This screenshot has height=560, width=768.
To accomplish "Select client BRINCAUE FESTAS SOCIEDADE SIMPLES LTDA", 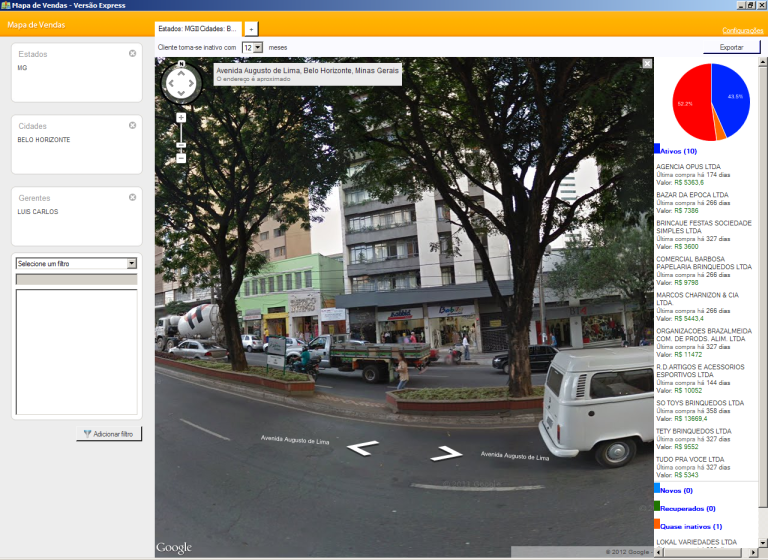I will click(704, 227).
